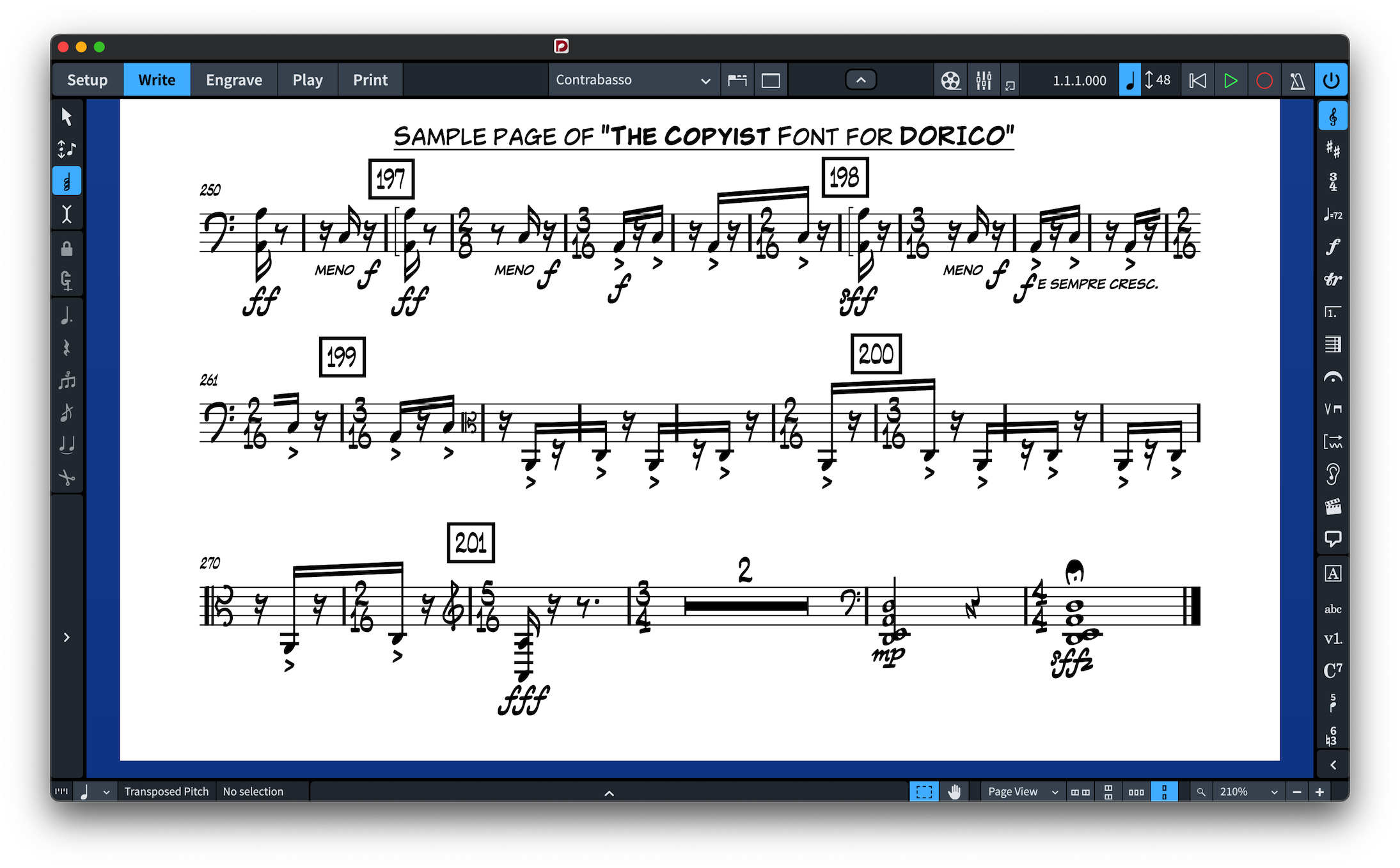Viewport: 1400px width, 868px height.
Task: Open the Page View dropdown
Action: click(1022, 791)
